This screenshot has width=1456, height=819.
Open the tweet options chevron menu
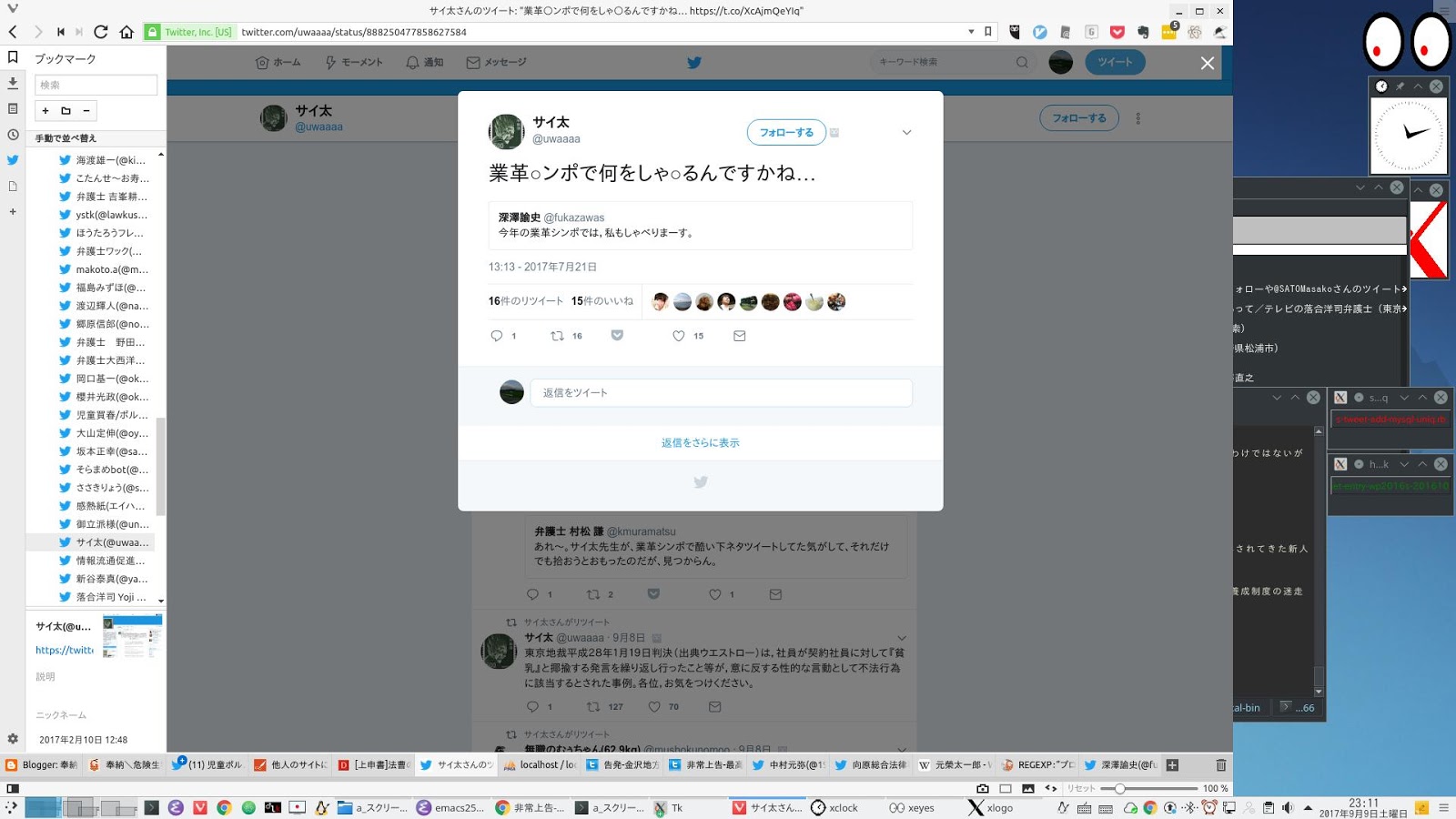(x=906, y=132)
